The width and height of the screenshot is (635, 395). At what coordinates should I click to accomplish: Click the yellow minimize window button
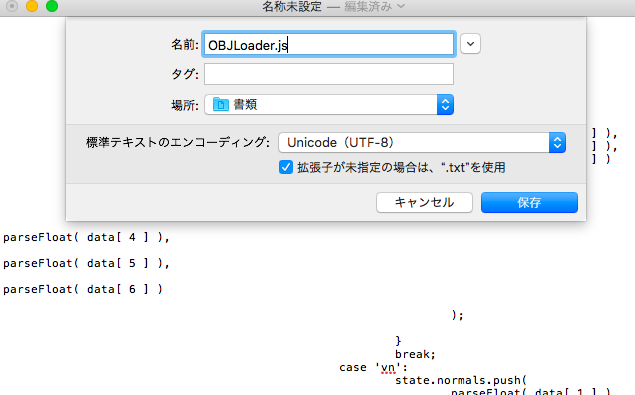click(x=32, y=6)
